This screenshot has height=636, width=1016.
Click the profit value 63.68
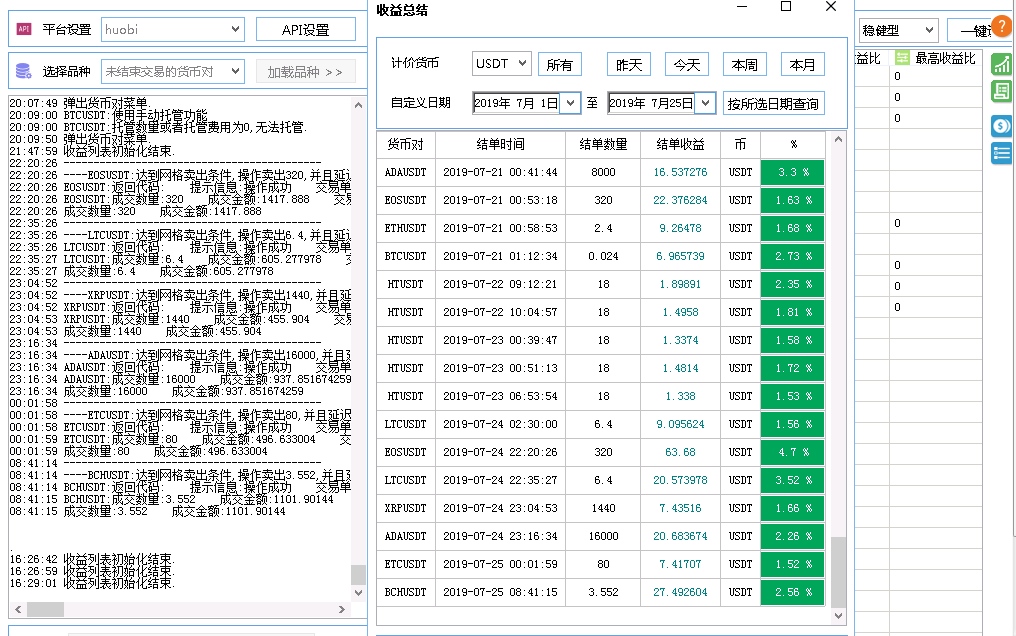(680, 452)
